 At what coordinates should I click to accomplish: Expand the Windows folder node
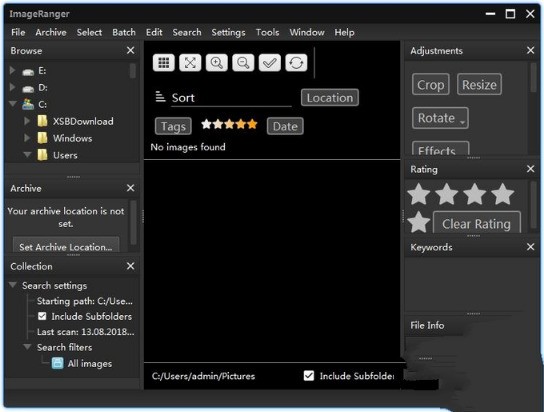coord(27,138)
